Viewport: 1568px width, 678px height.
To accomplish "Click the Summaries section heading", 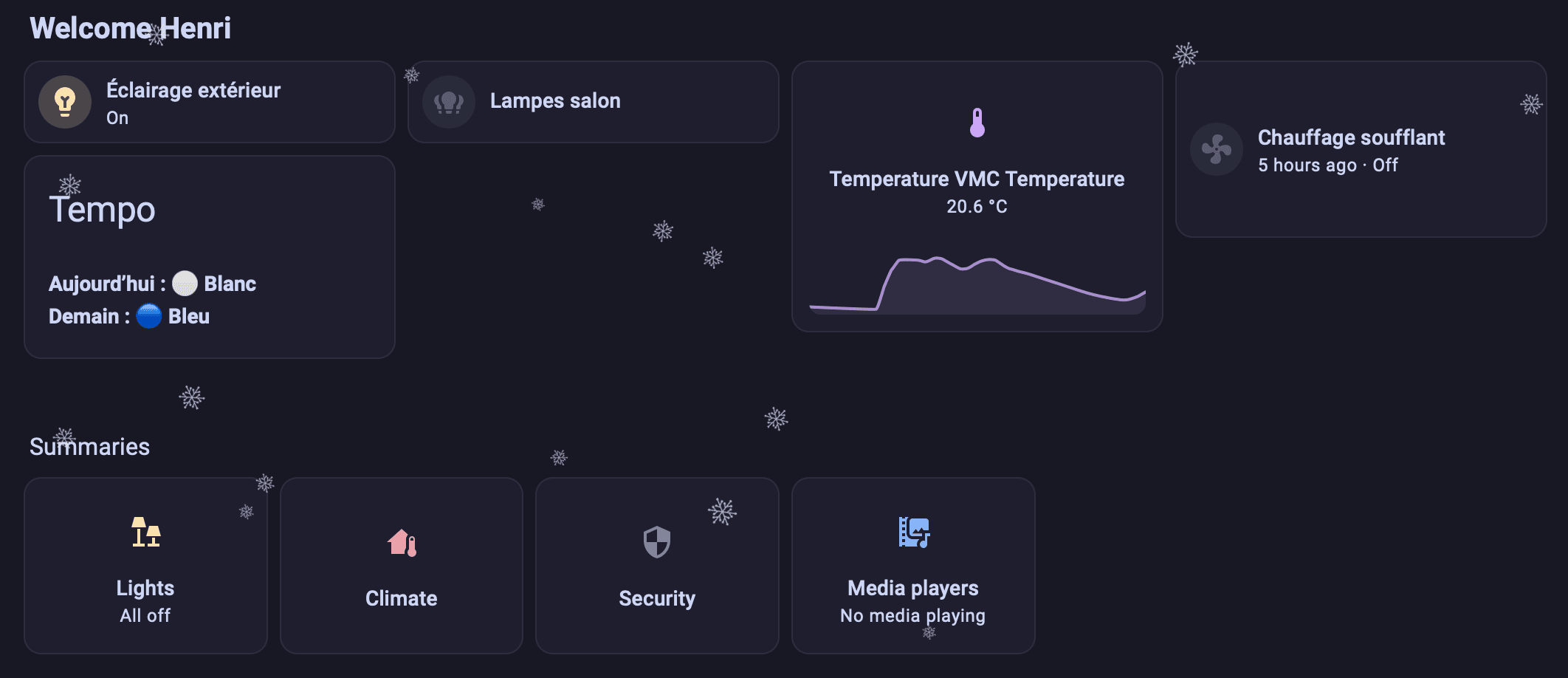I will [89, 447].
